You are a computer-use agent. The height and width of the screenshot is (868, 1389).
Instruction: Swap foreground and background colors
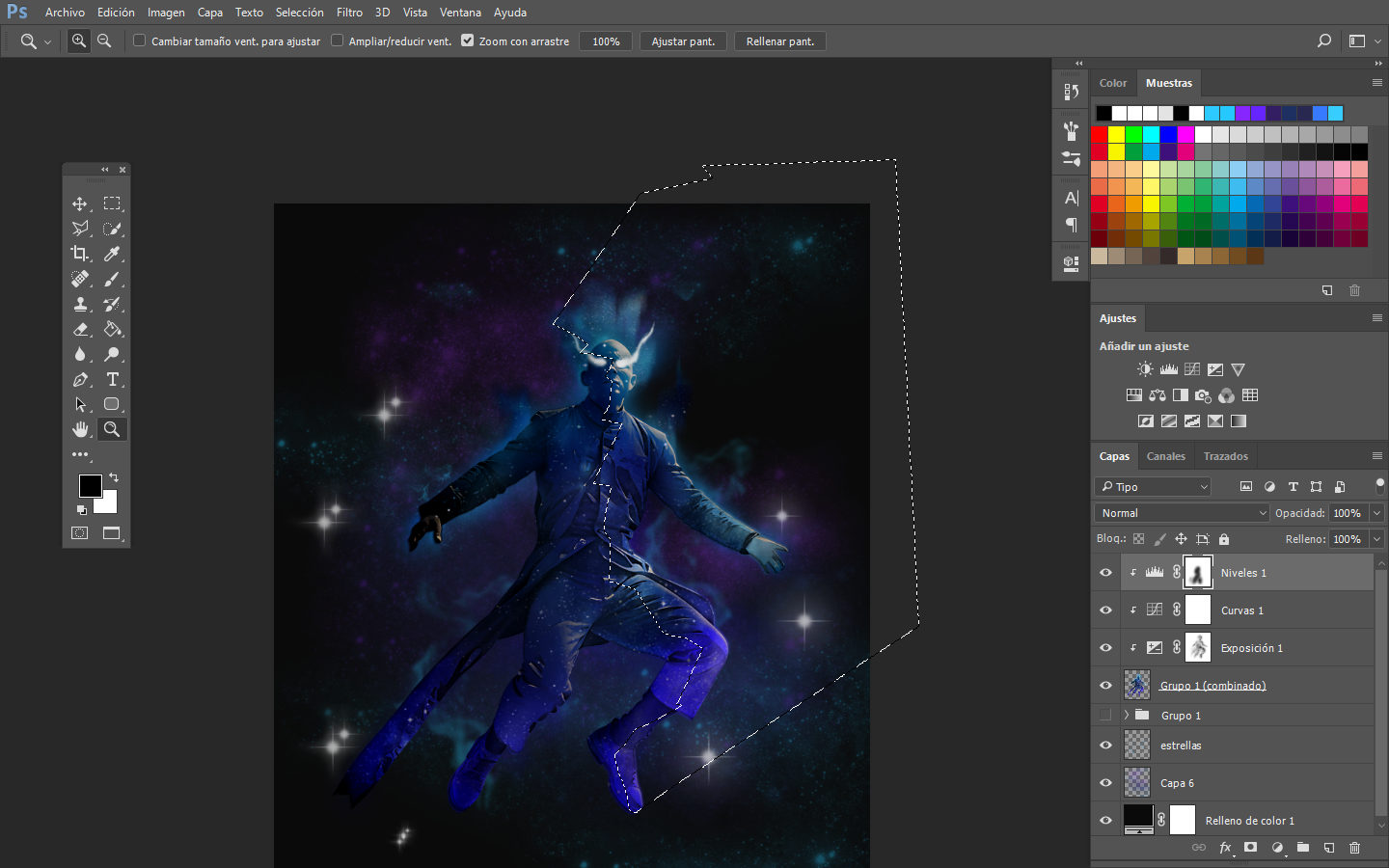(x=114, y=477)
